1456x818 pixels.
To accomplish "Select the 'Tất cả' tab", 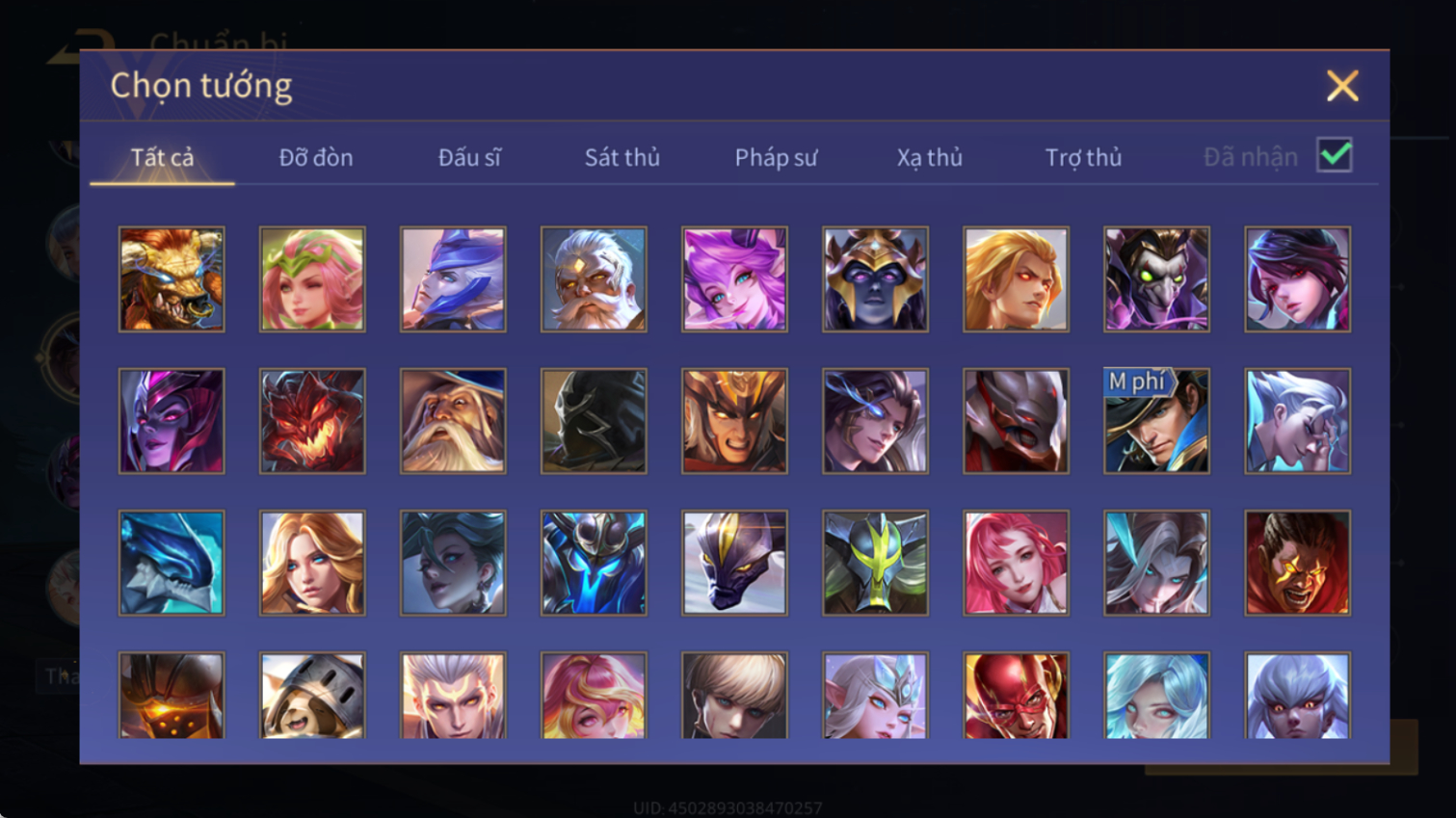I will (162, 157).
